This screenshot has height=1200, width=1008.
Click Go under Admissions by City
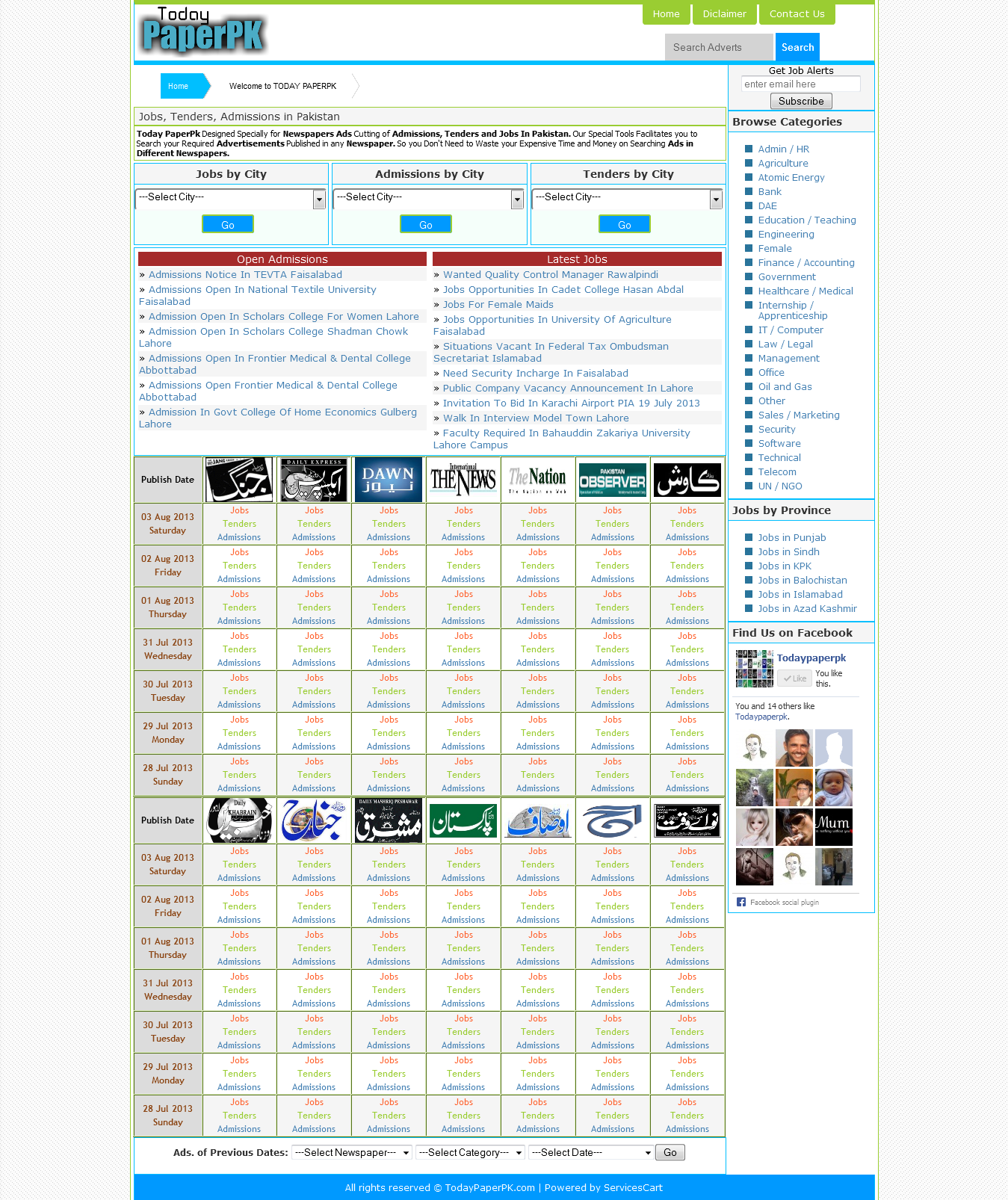tap(426, 224)
